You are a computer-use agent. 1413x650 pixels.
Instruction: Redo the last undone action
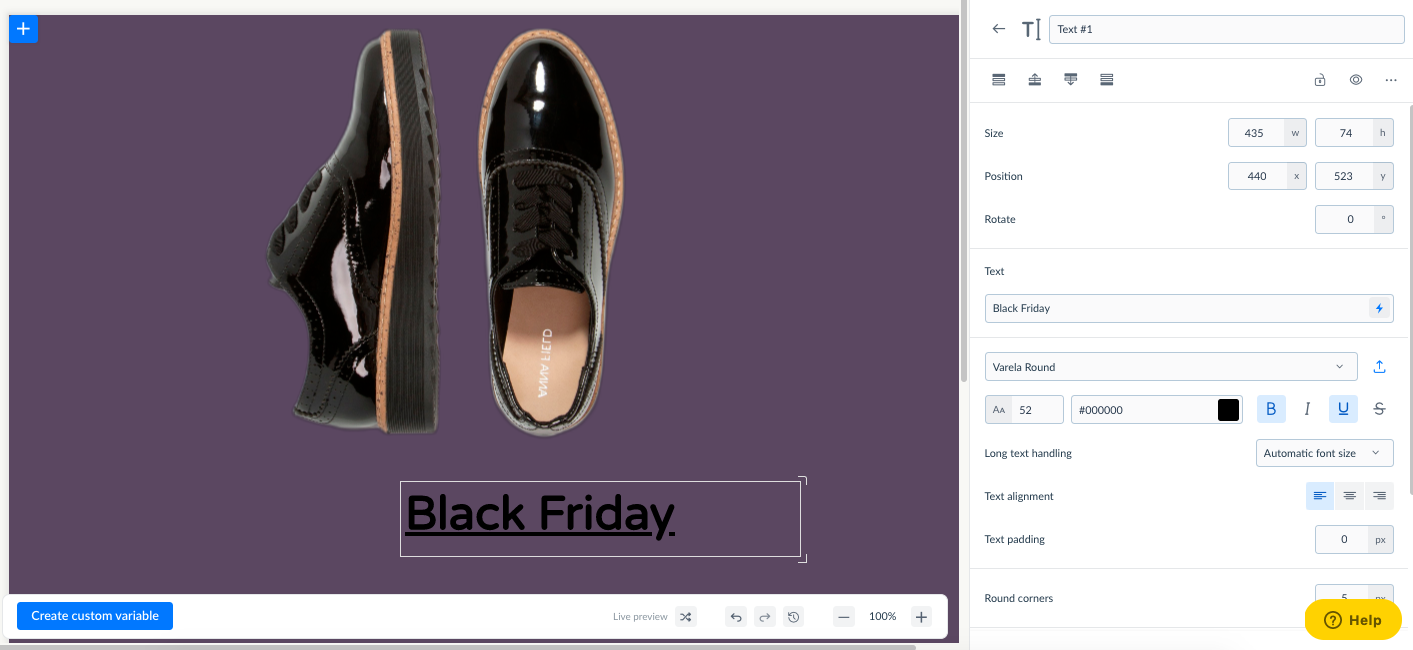[x=765, y=617]
